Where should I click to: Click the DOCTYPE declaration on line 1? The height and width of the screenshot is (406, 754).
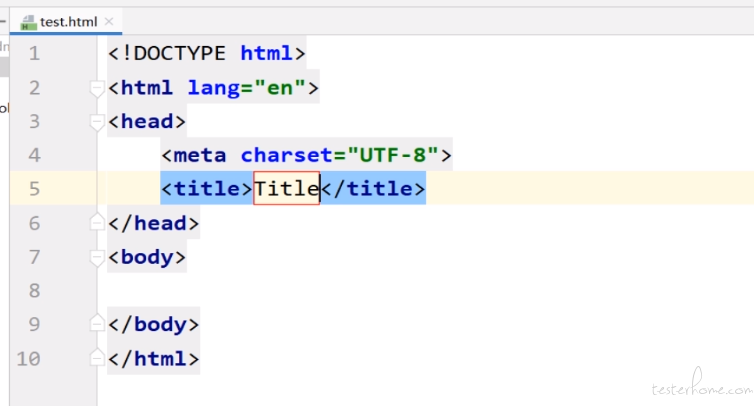(x=207, y=53)
